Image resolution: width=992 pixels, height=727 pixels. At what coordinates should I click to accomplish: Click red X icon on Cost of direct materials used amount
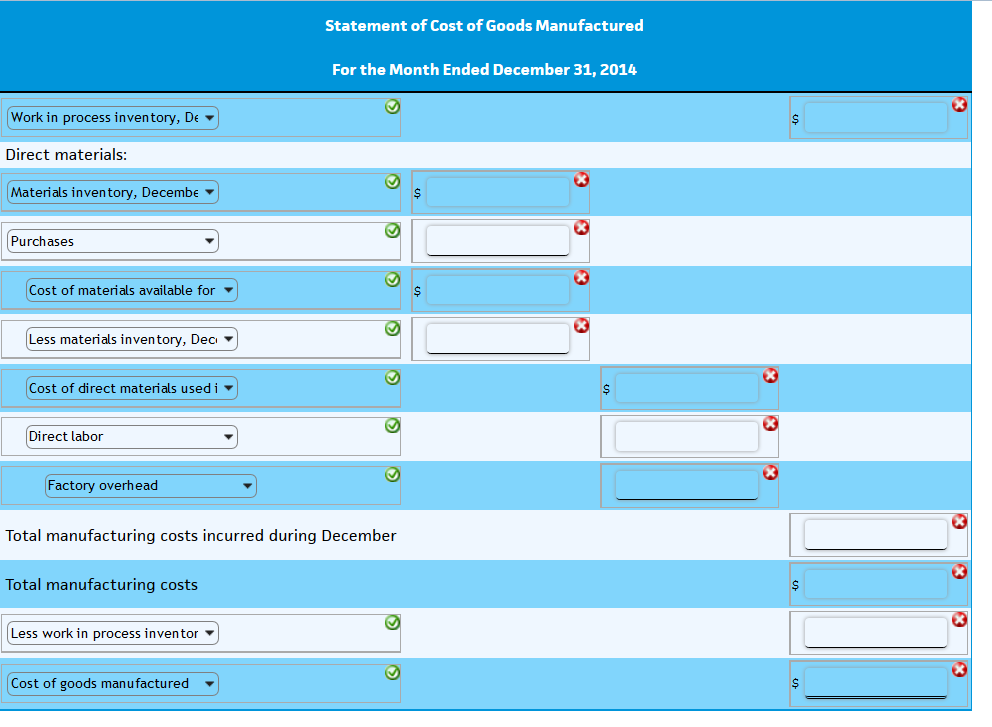click(x=770, y=376)
